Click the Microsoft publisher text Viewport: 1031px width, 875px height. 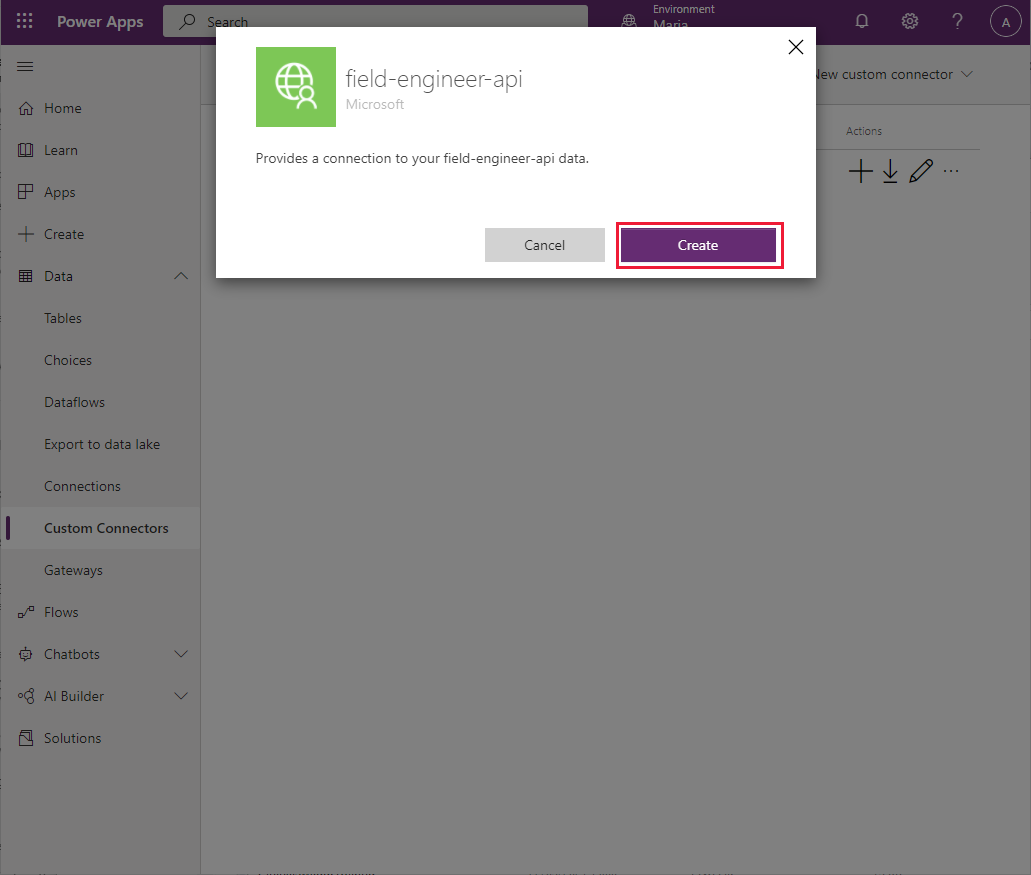(375, 105)
